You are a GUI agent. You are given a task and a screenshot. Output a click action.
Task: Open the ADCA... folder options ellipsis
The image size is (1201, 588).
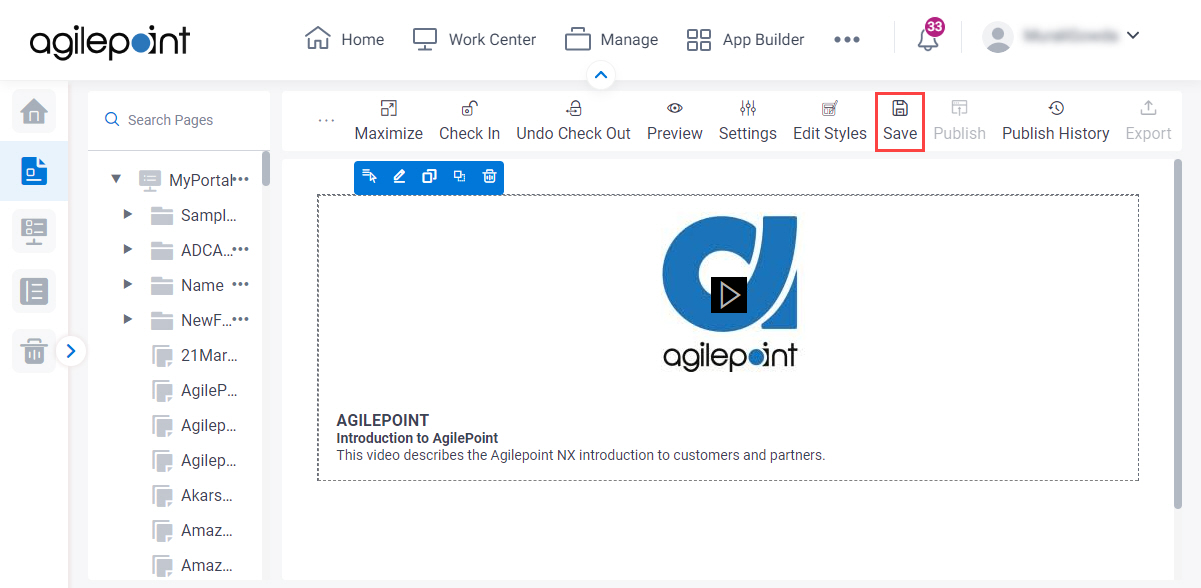pos(241,249)
